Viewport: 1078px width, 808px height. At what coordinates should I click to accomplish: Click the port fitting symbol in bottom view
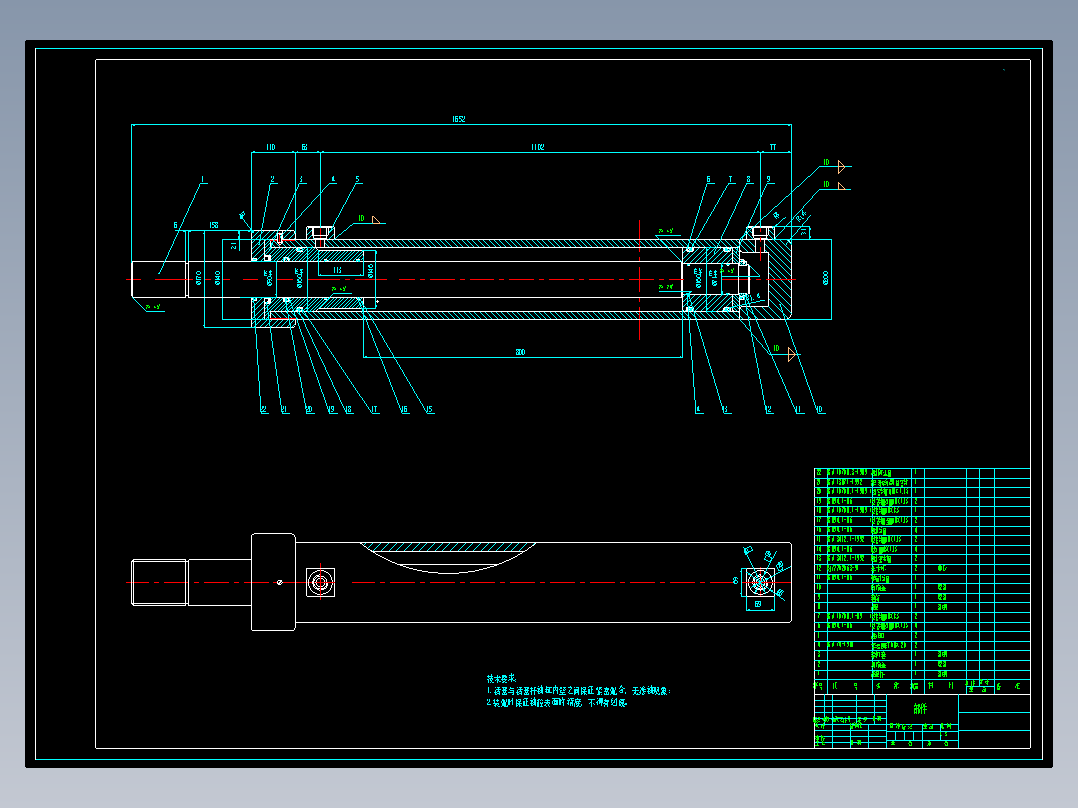(320, 582)
